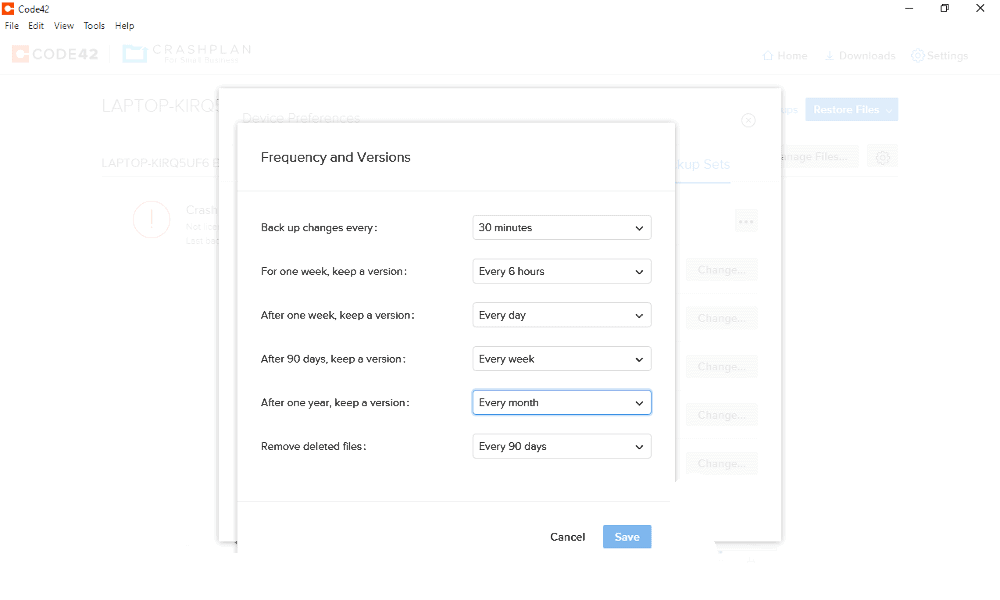
Task: Open Settings in the top header
Action: click(x=939, y=56)
